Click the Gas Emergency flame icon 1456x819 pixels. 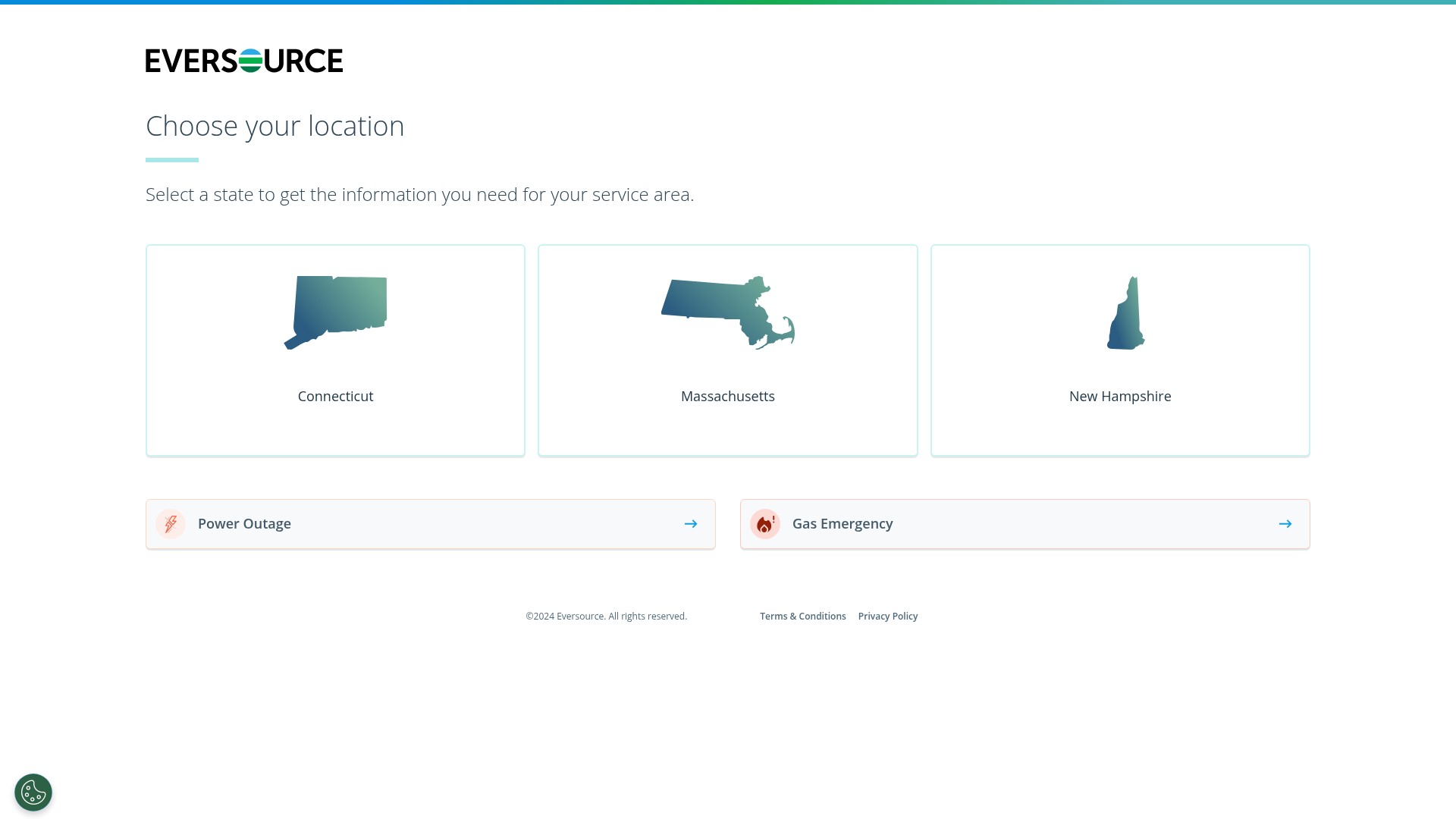pyautogui.click(x=765, y=524)
